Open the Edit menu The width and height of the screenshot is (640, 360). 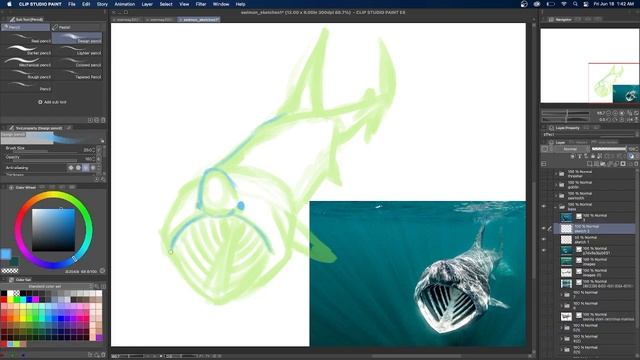coord(86,4)
